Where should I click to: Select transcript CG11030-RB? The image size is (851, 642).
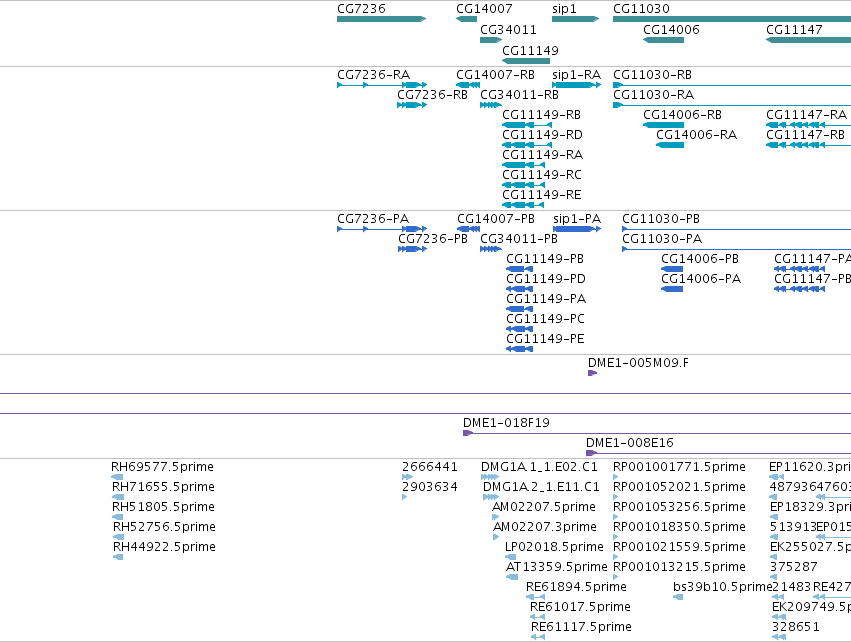tap(652, 75)
